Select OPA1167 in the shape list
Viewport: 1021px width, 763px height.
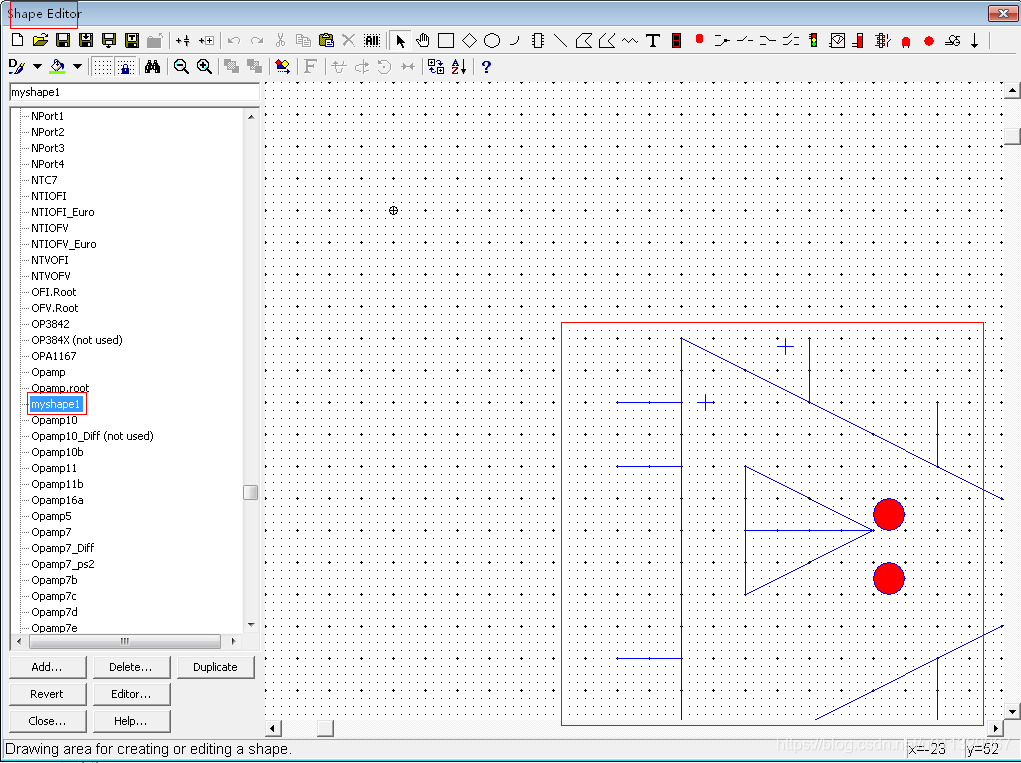pos(53,356)
